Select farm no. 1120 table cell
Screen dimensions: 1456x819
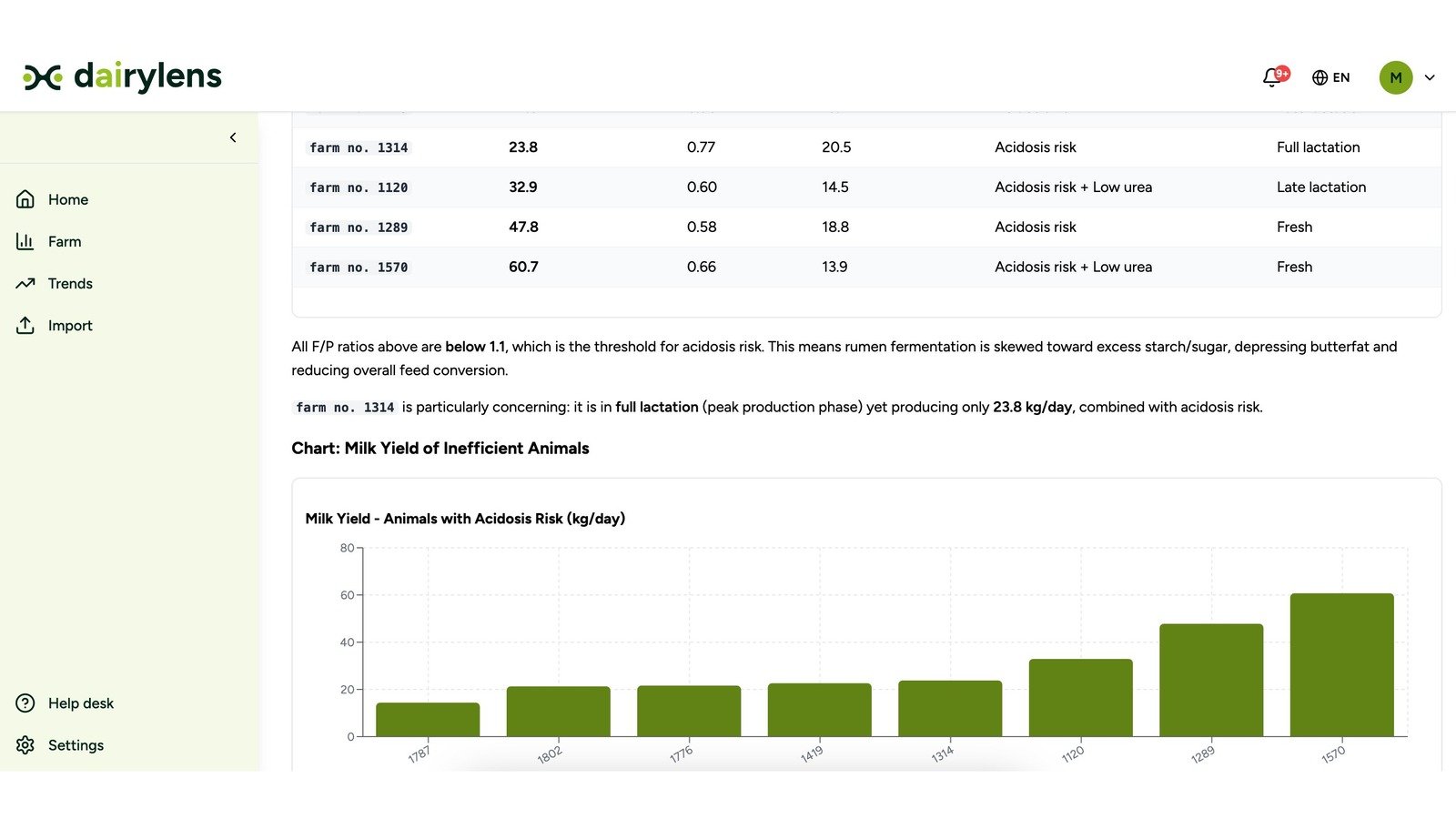tap(359, 187)
